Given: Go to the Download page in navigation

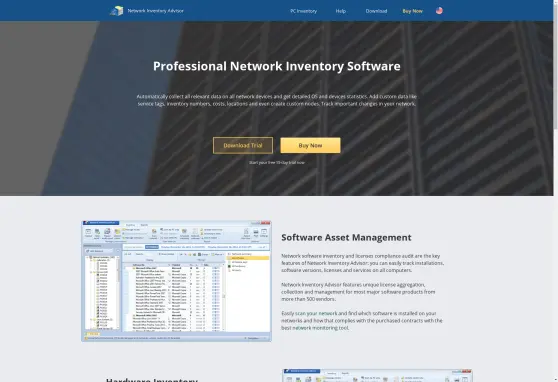Looking at the screenshot, I should point(376,11).
